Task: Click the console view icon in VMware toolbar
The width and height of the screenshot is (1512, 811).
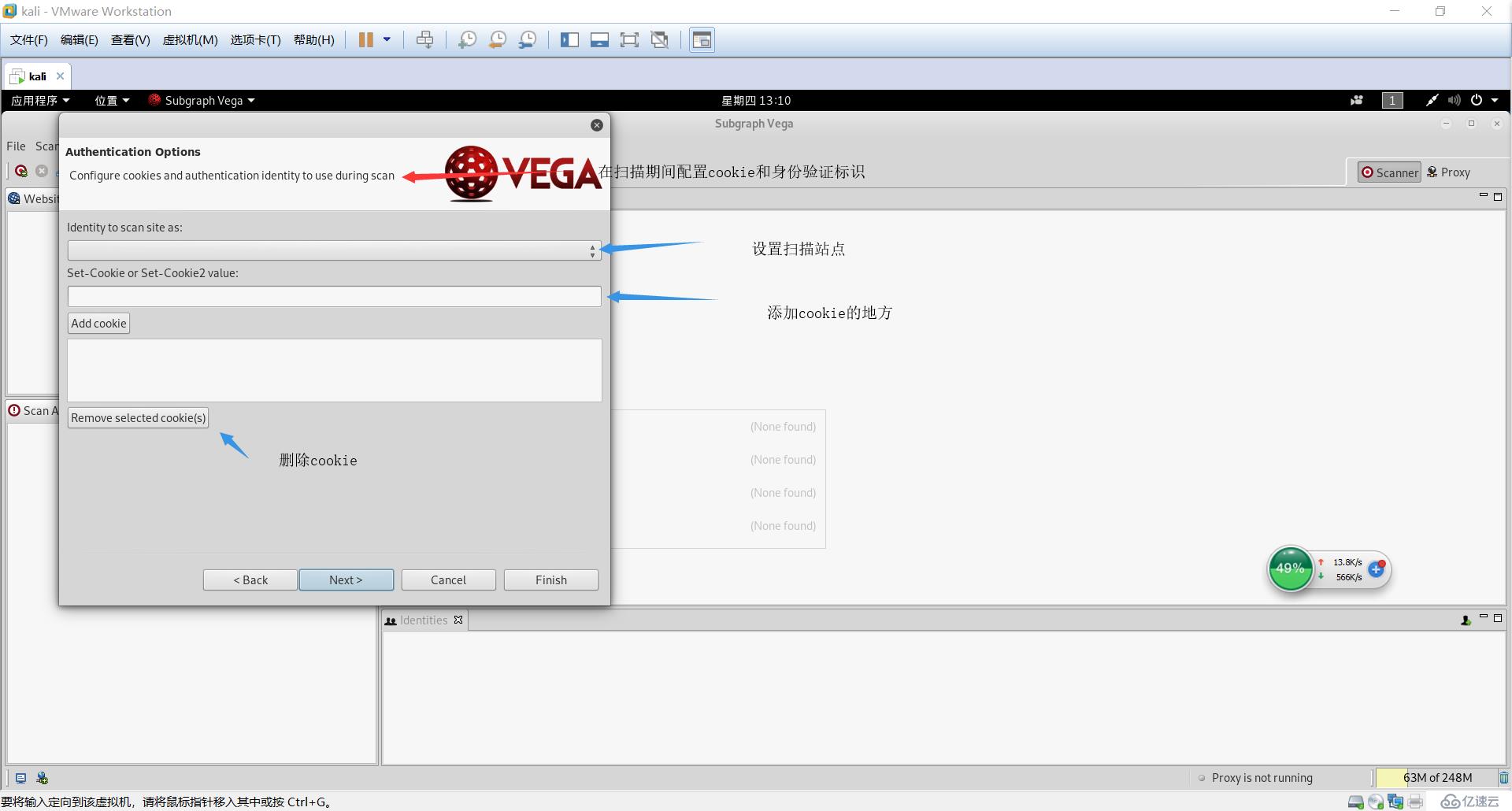Action: (702, 40)
